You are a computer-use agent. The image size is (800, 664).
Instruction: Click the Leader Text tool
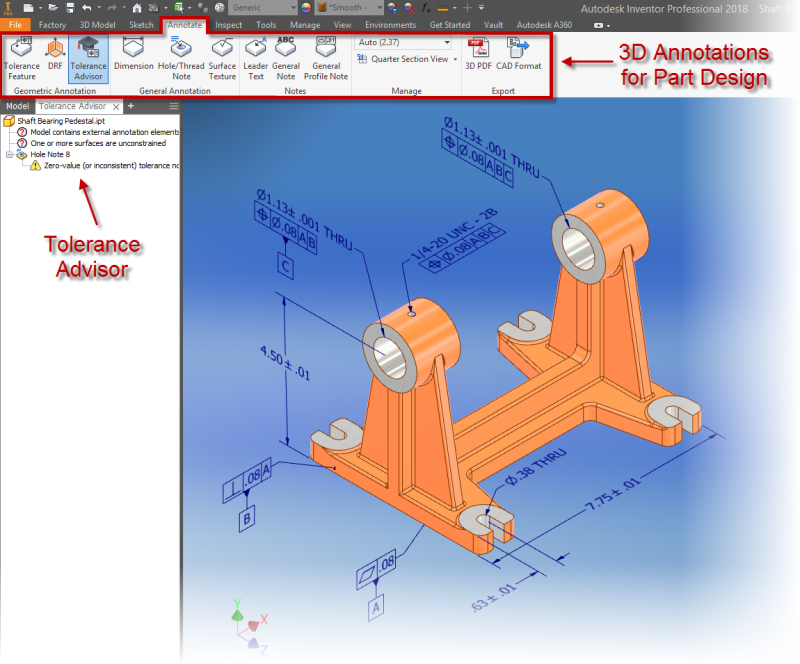255,57
